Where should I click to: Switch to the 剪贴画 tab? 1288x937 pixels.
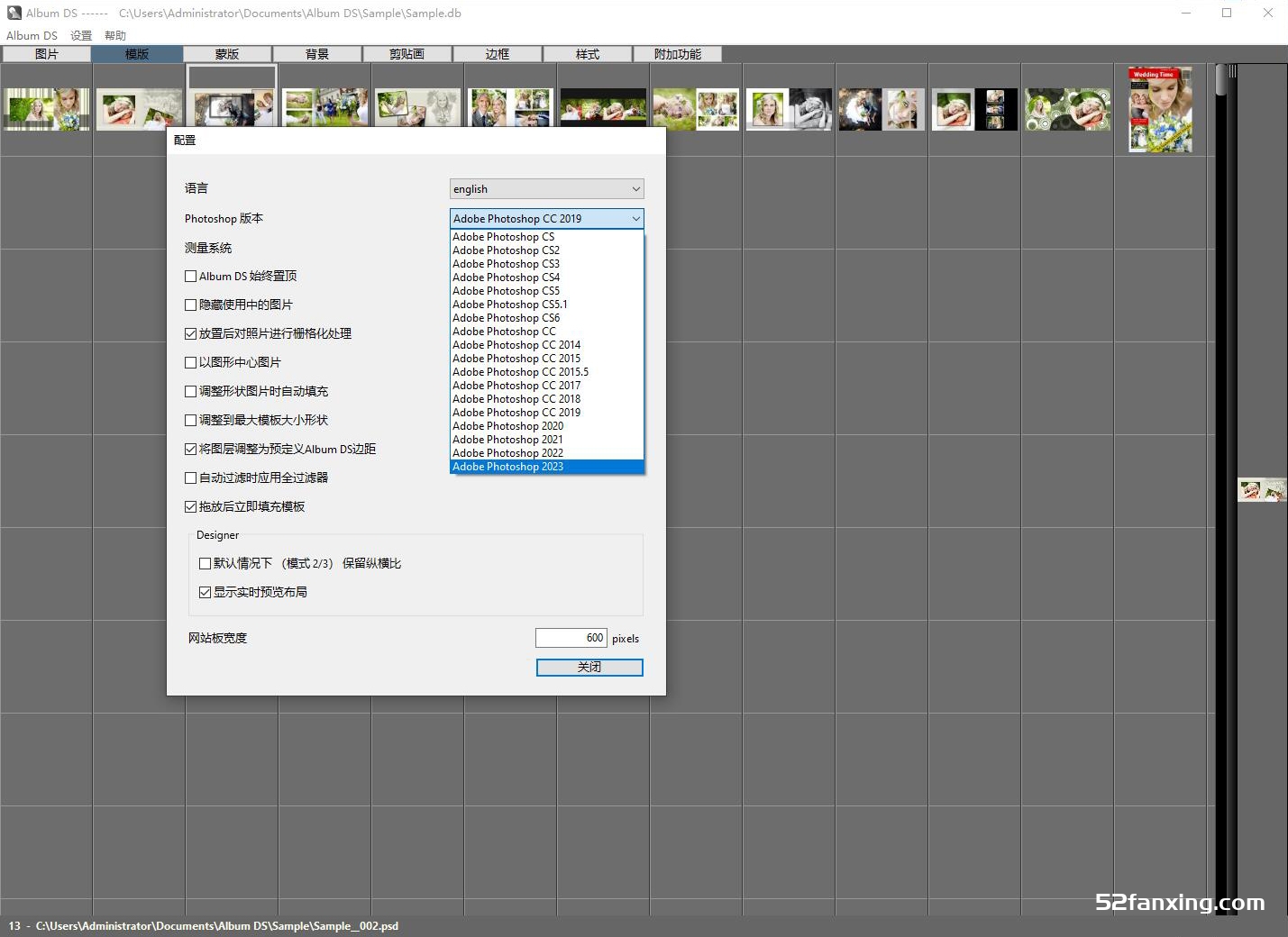pos(407,54)
